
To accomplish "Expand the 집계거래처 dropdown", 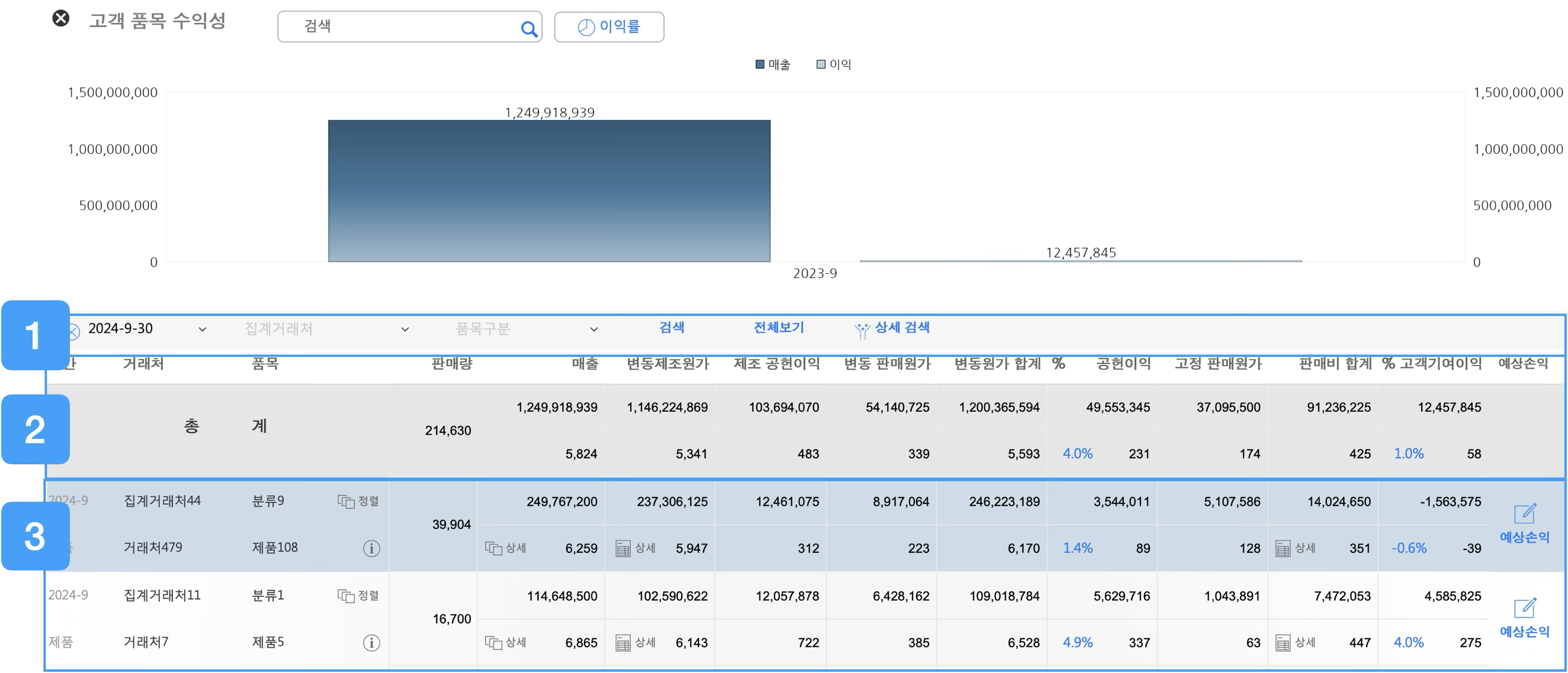I will pyautogui.click(x=405, y=329).
